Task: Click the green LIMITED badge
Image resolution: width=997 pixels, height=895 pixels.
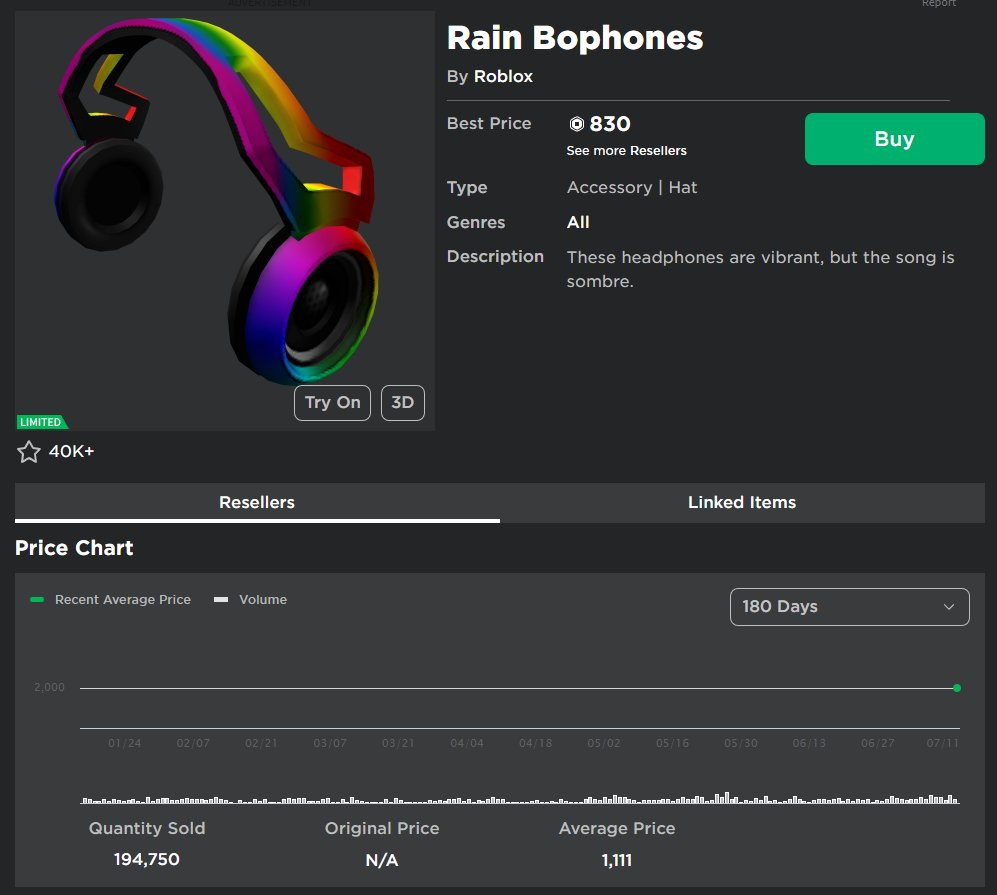Action: tap(41, 422)
